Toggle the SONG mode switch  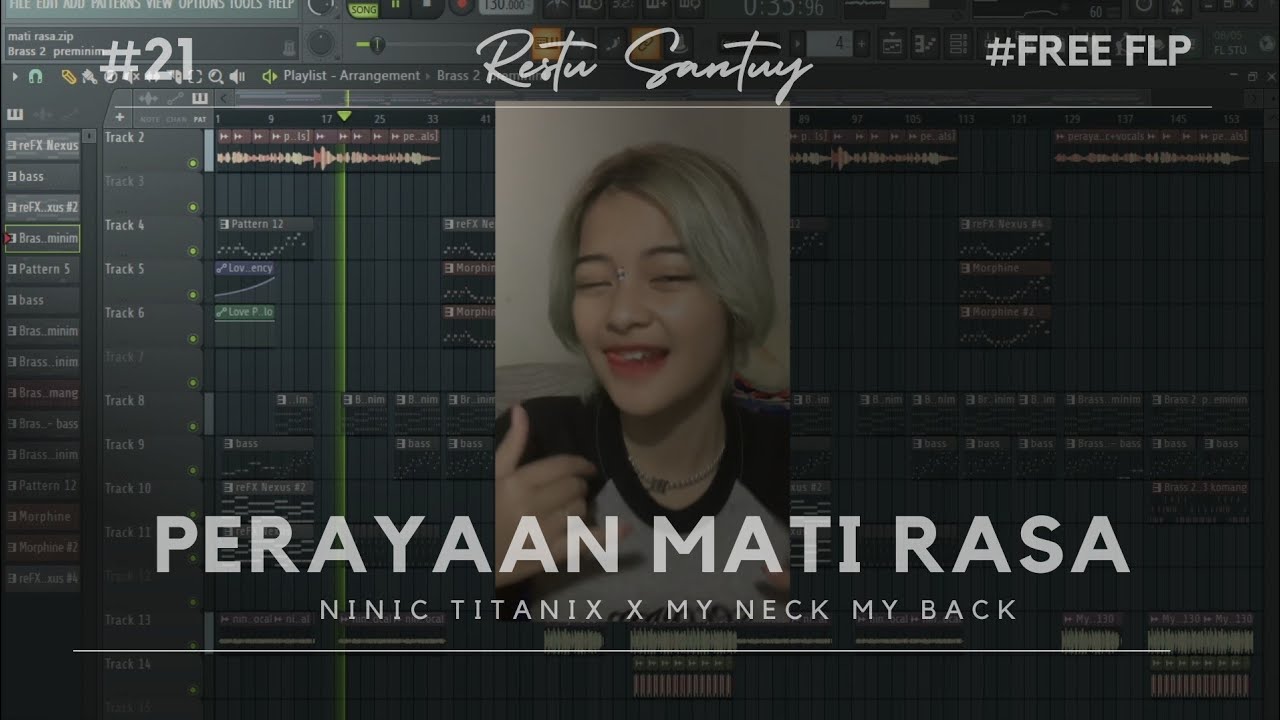(364, 10)
